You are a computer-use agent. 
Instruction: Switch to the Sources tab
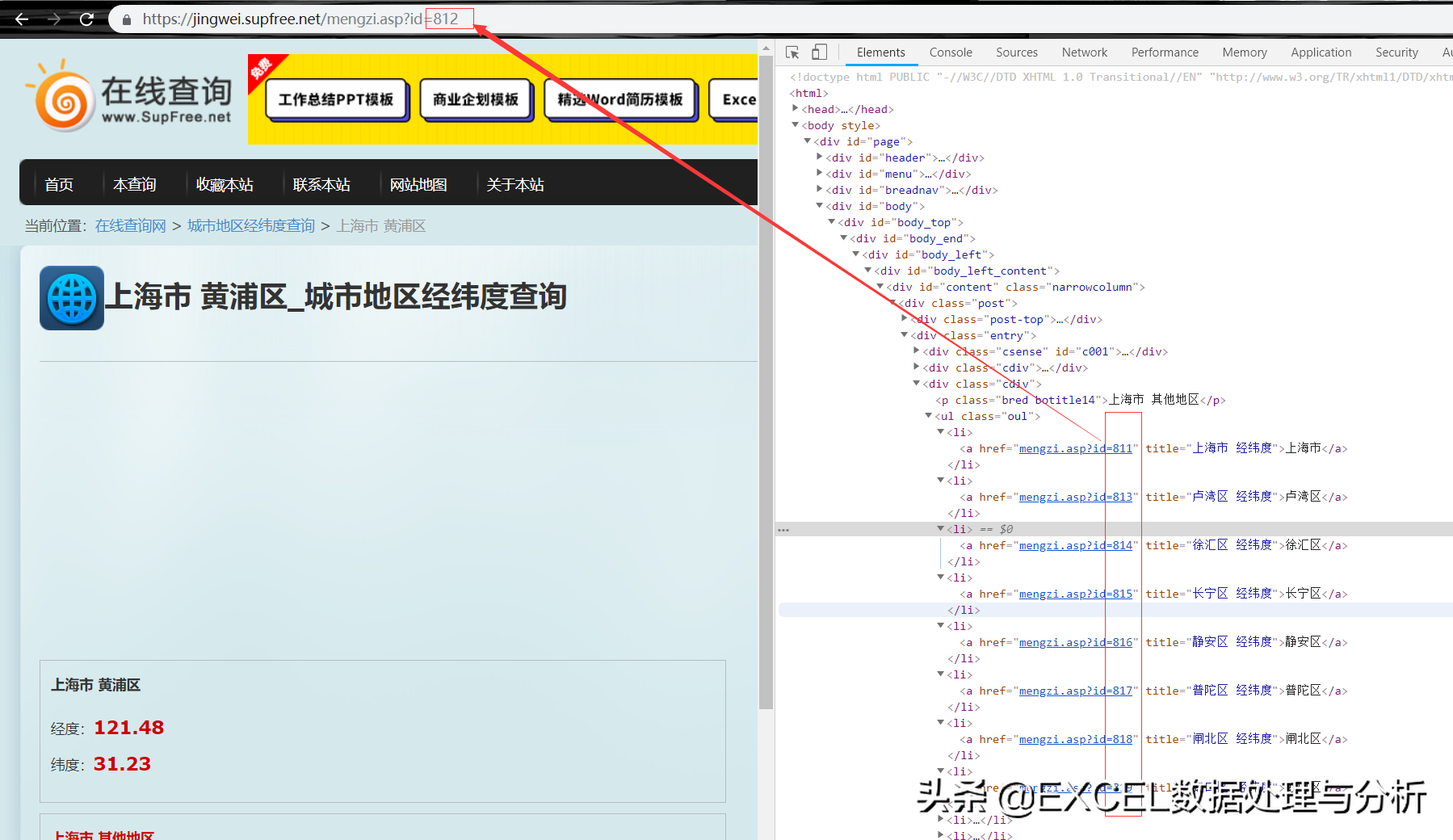click(x=1017, y=52)
